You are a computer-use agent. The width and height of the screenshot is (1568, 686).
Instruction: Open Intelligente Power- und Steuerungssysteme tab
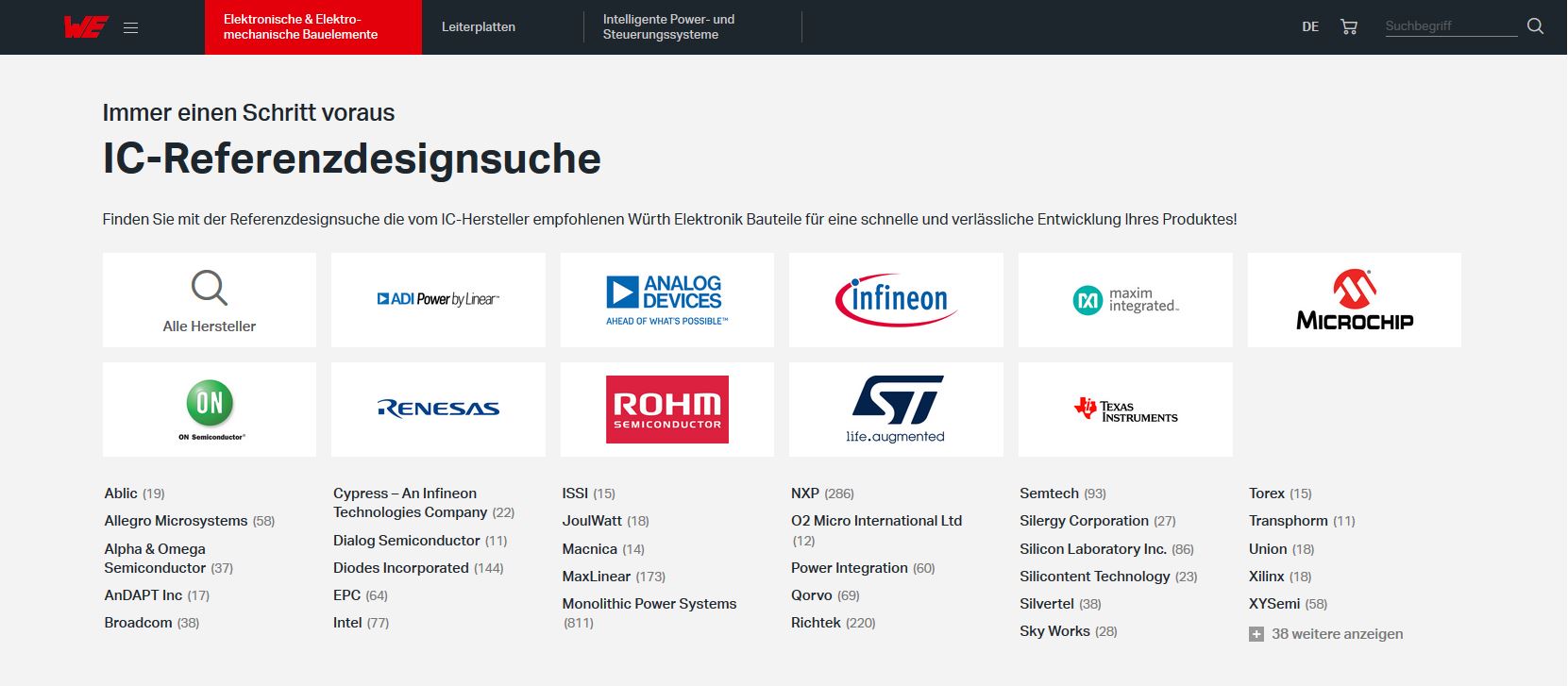669,27
